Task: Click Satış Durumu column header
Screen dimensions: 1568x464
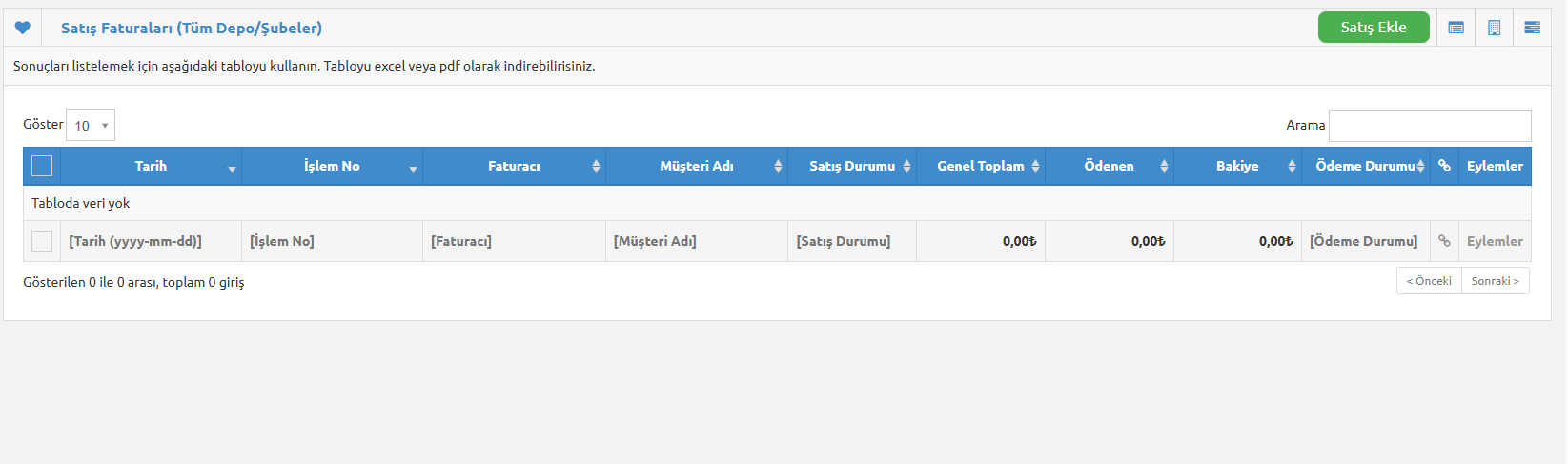Action: [852, 166]
